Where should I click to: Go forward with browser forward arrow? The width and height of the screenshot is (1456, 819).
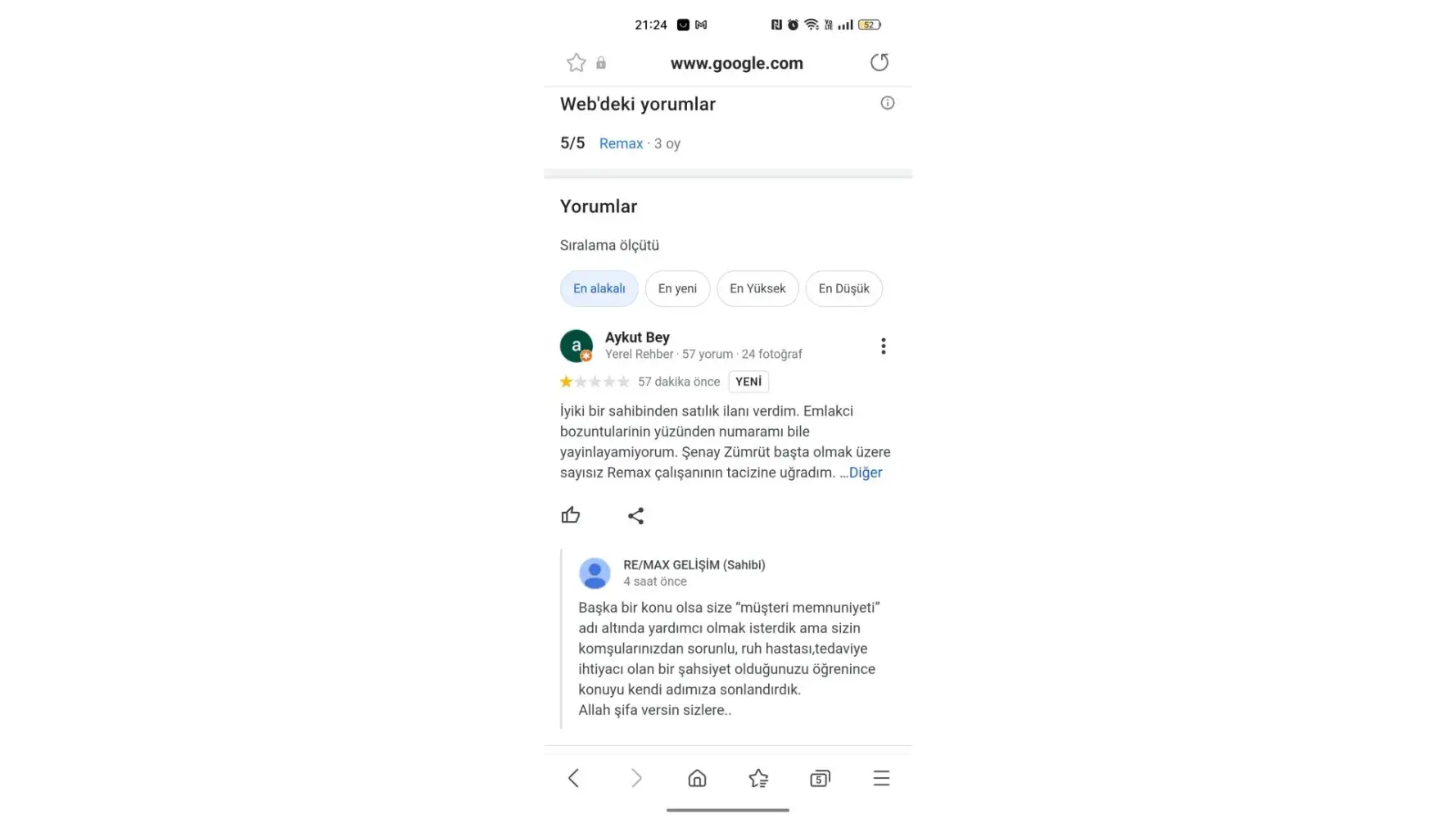coord(636,778)
